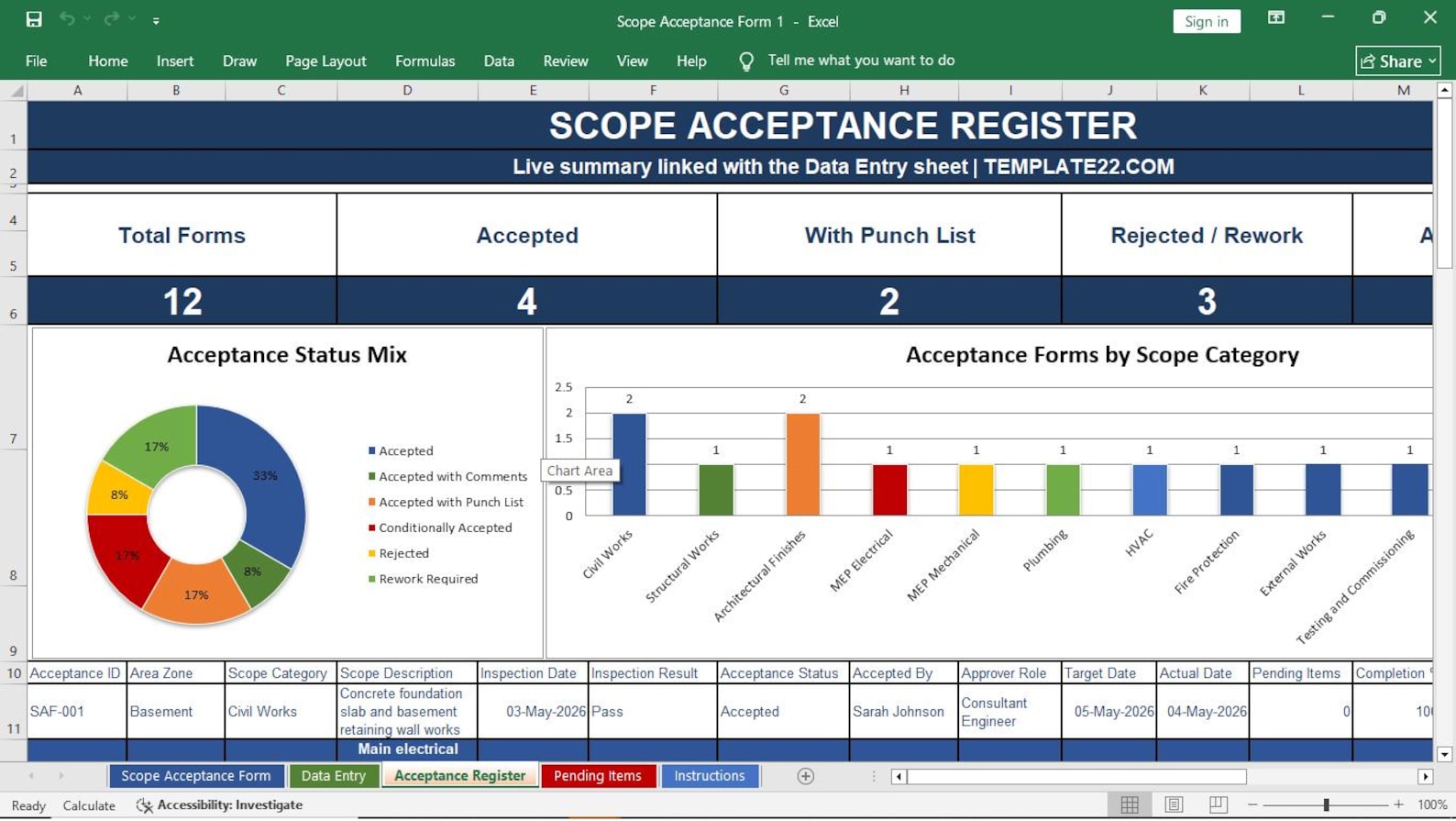Click the zoom slider handle
The height and width of the screenshot is (821, 1456).
tap(1326, 804)
